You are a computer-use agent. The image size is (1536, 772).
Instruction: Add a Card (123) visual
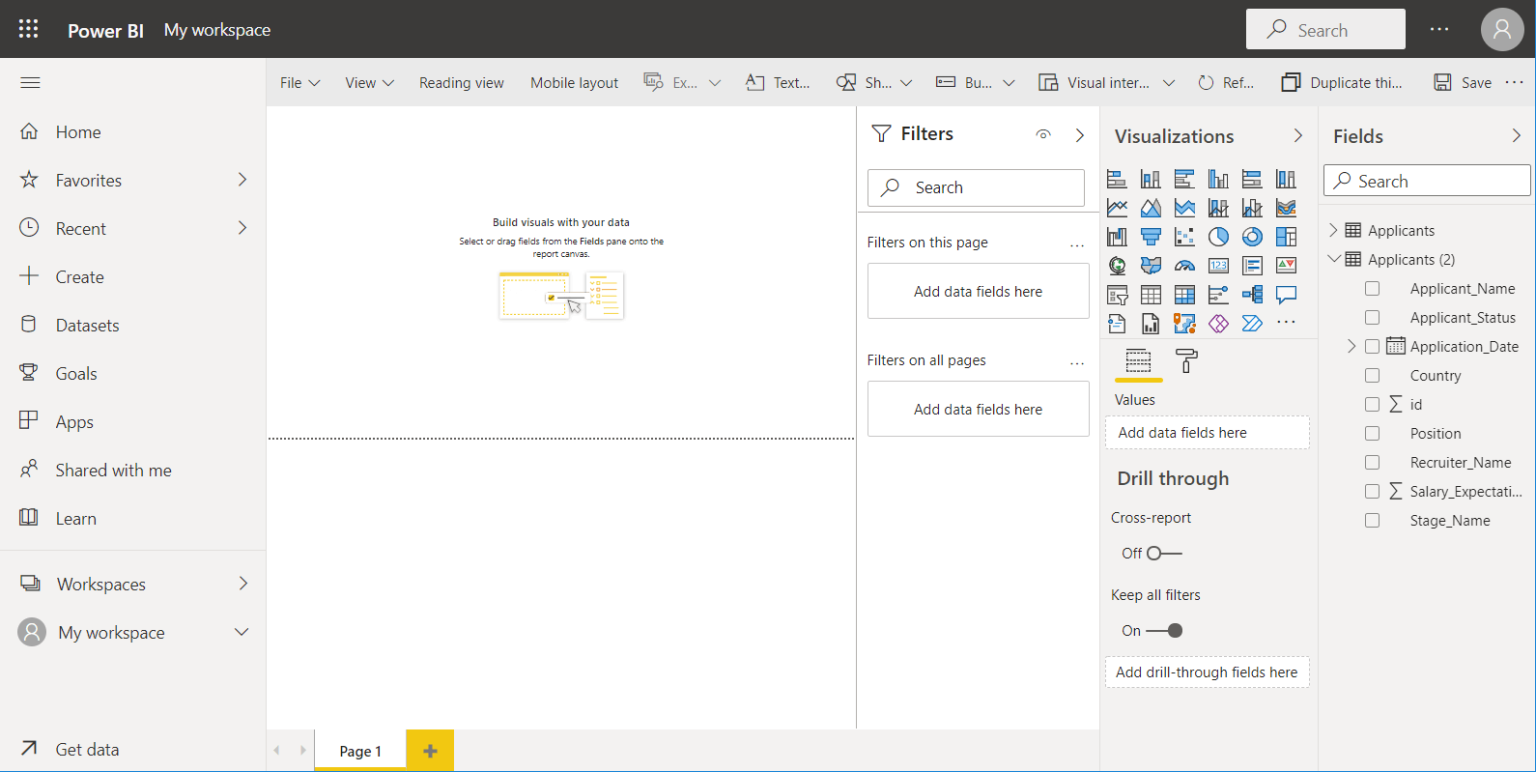coord(1219,265)
